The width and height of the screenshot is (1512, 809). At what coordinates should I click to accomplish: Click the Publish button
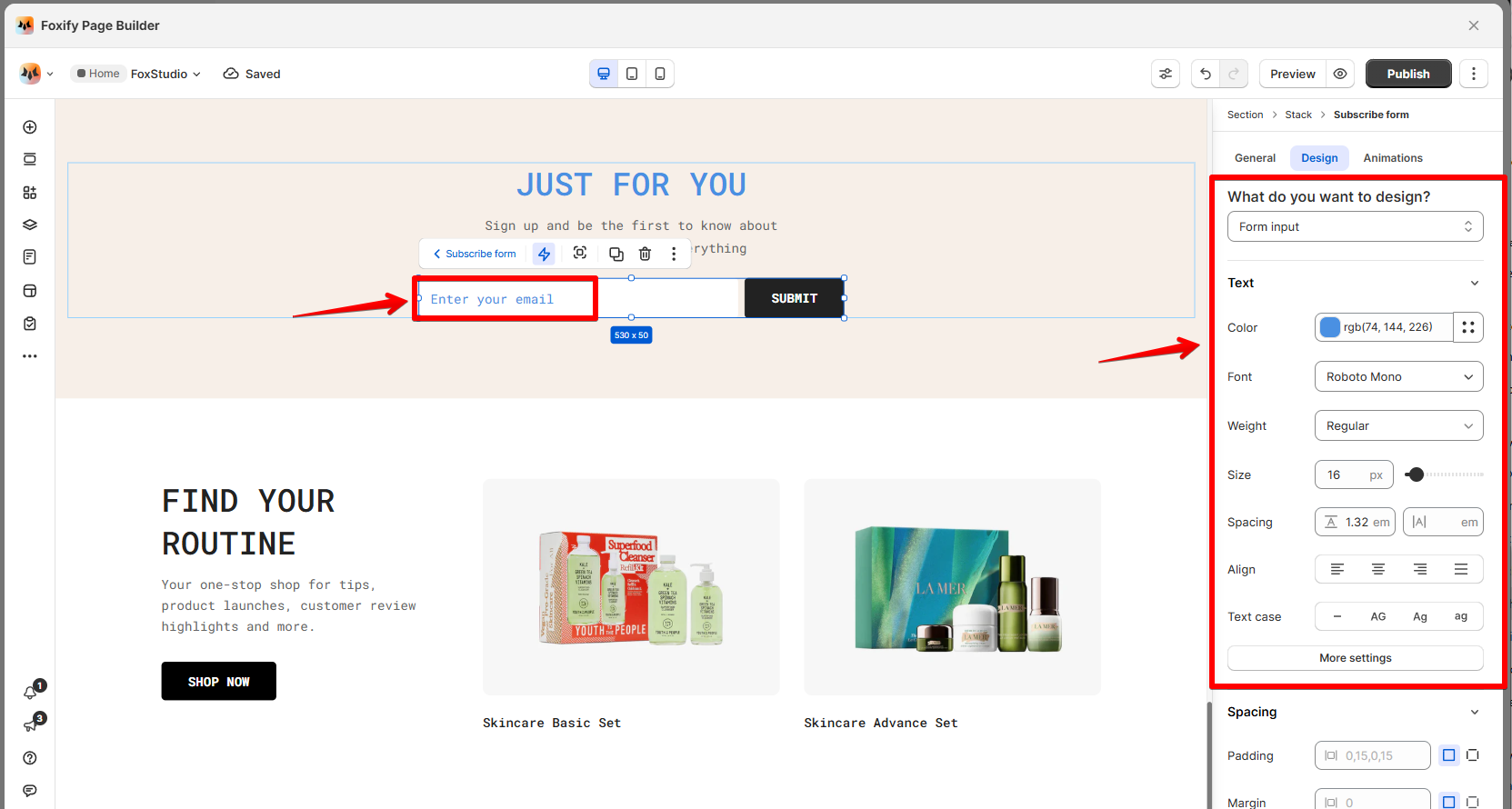click(x=1407, y=74)
